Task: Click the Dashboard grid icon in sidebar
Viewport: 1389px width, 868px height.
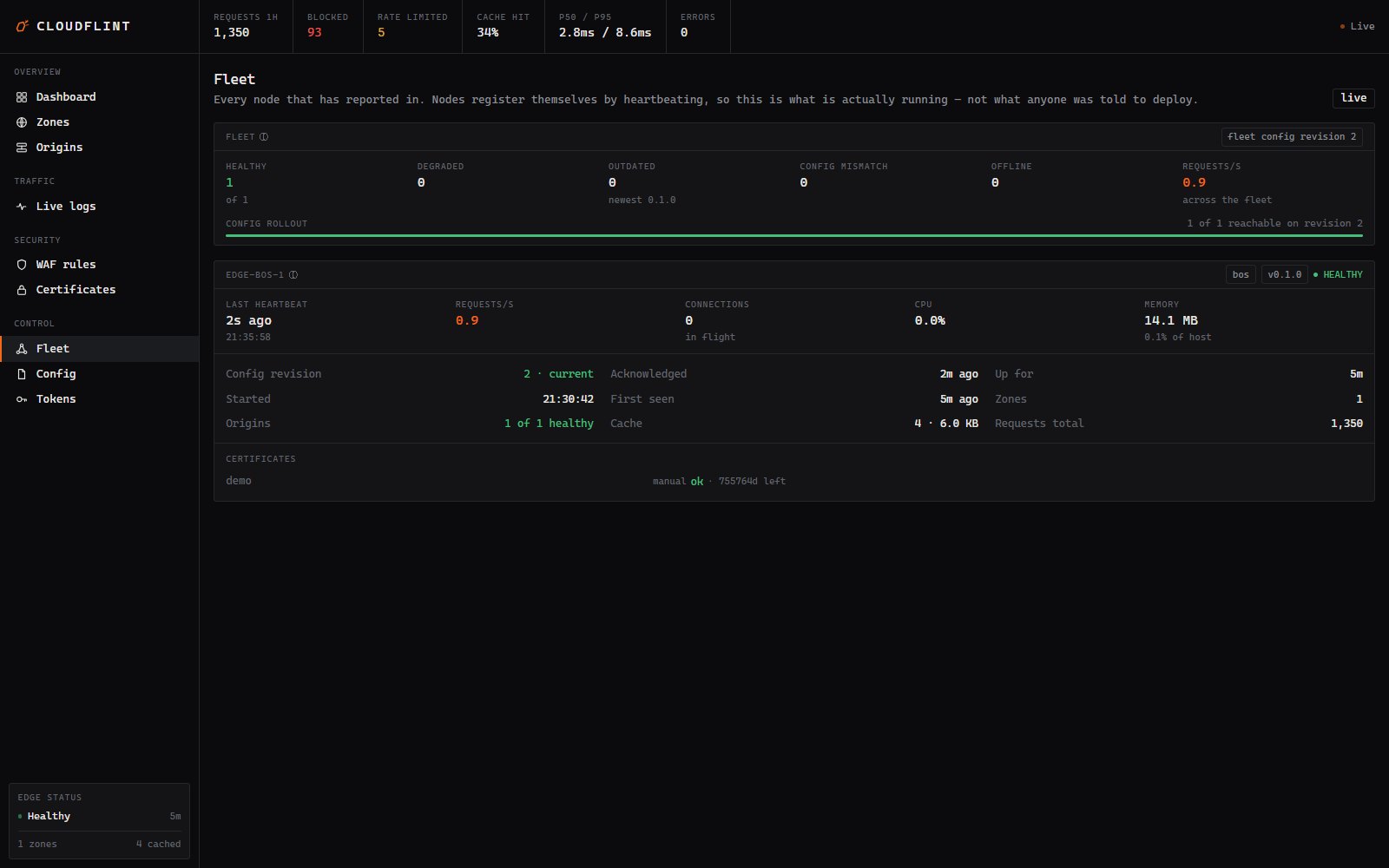Action: point(22,97)
